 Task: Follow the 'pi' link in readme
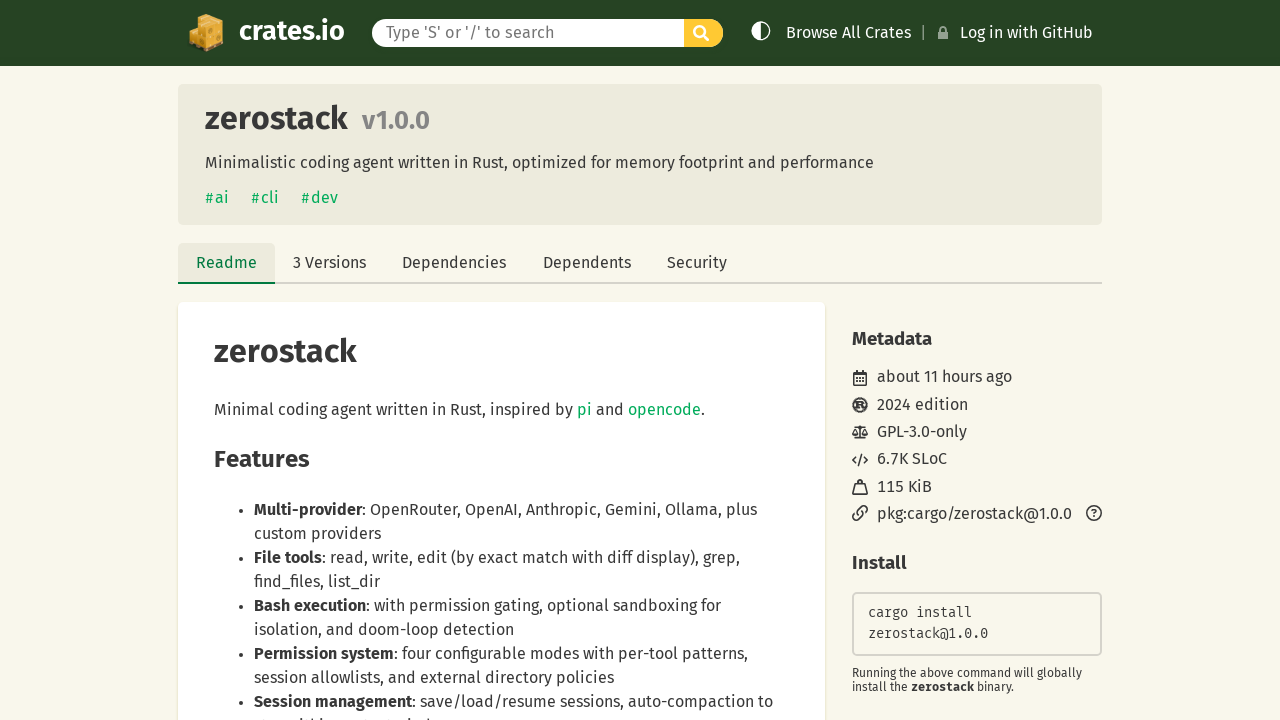pos(584,410)
